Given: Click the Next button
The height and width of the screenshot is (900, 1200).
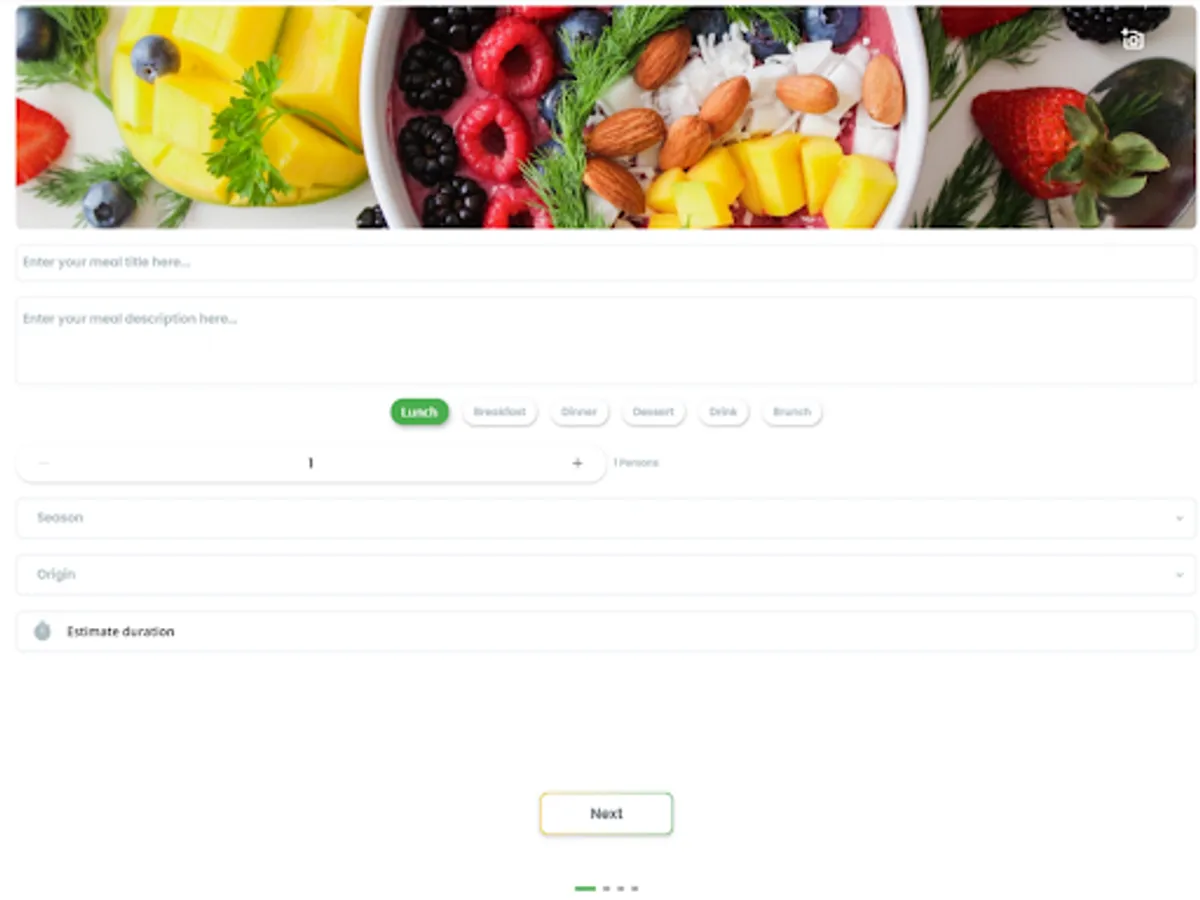Looking at the screenshot, I should pos(606,814).
